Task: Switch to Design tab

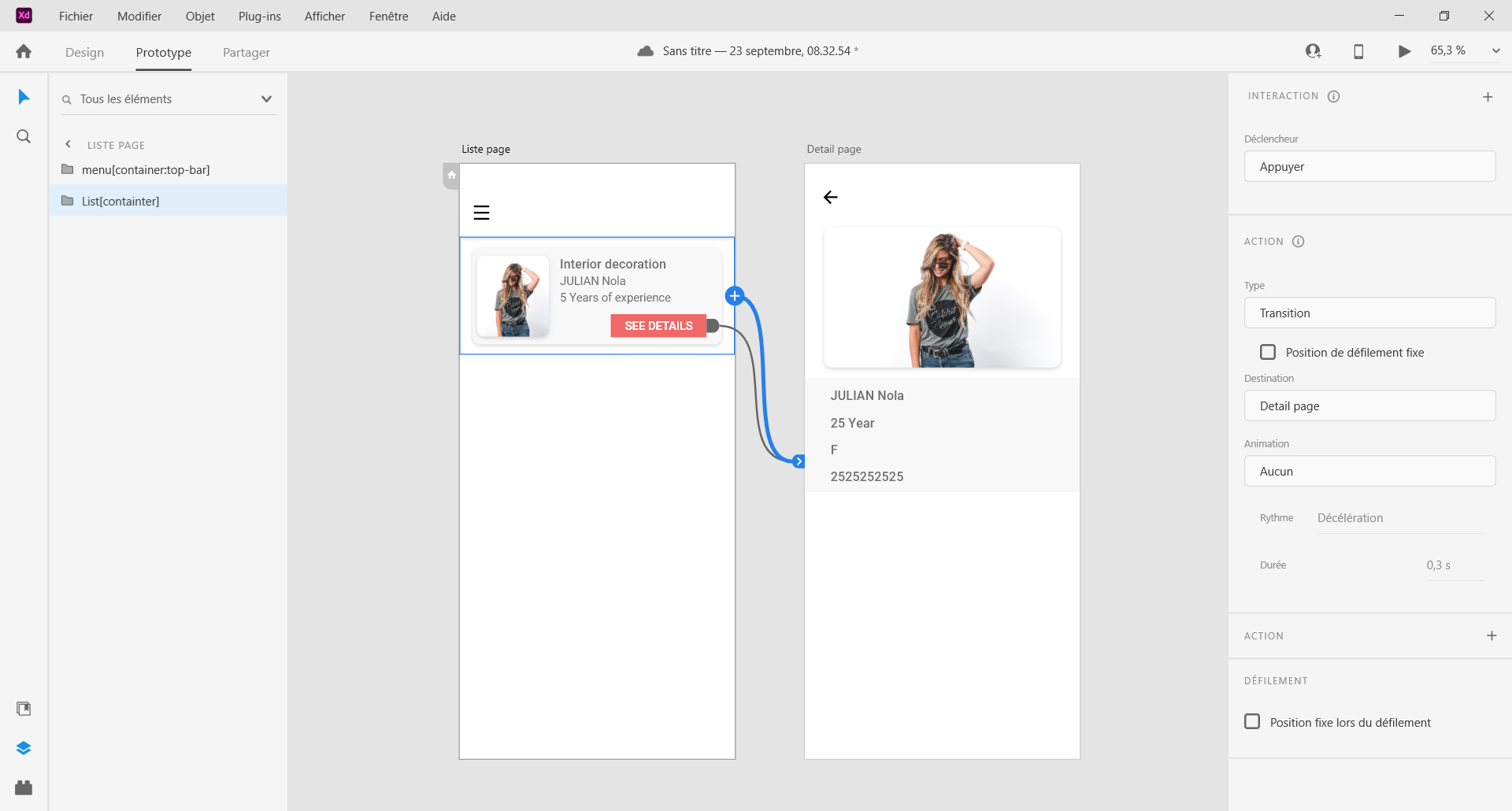Action: click(85, 53)
